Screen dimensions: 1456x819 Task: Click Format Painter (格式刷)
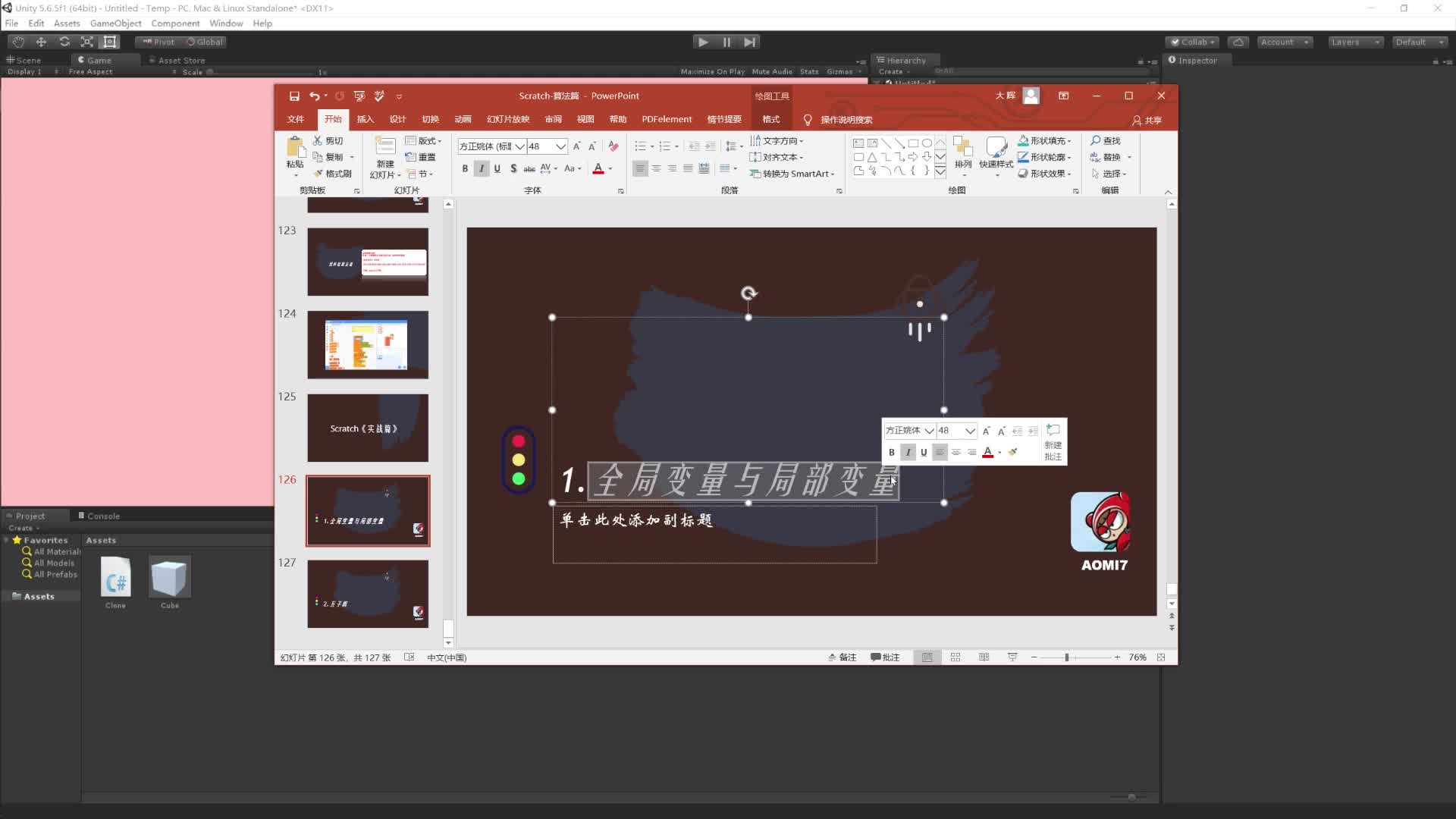point(333,174)
